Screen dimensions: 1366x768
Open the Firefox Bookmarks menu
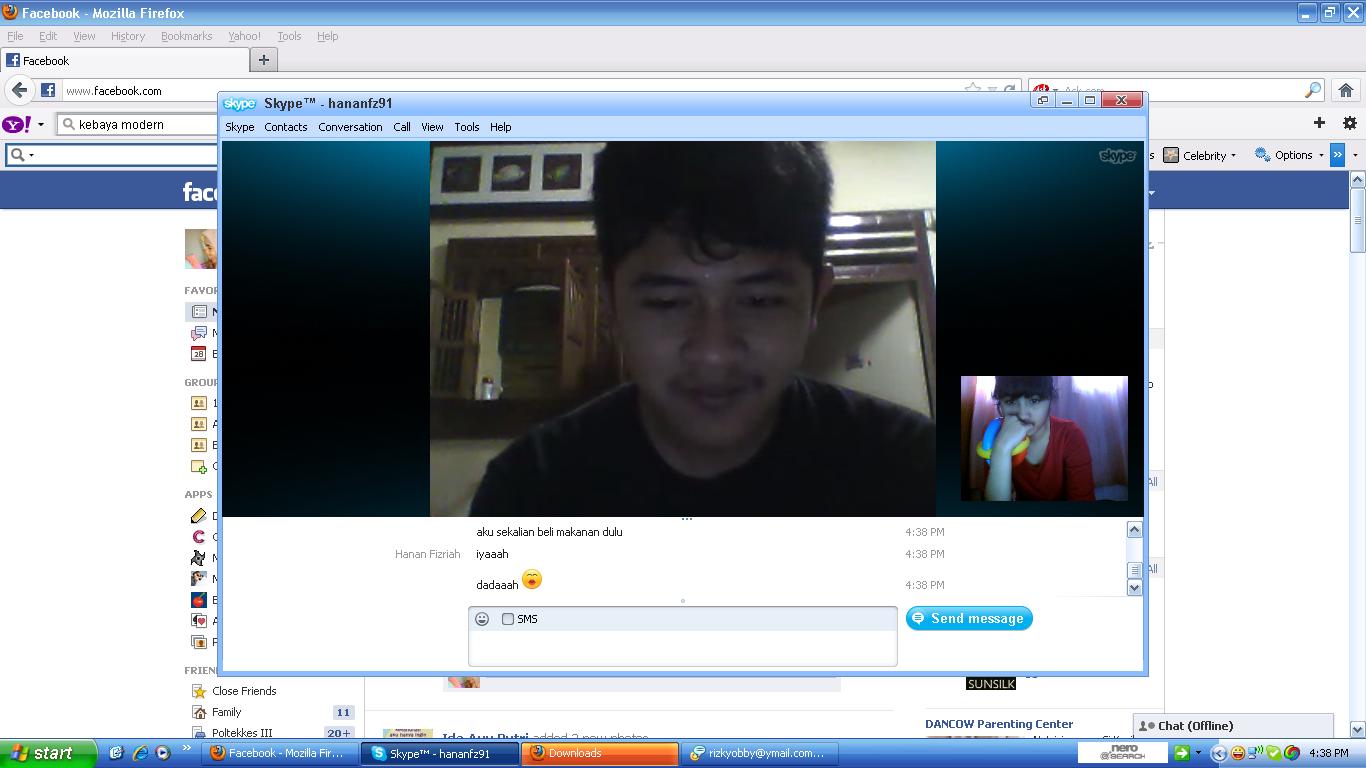tap(187, 36)
